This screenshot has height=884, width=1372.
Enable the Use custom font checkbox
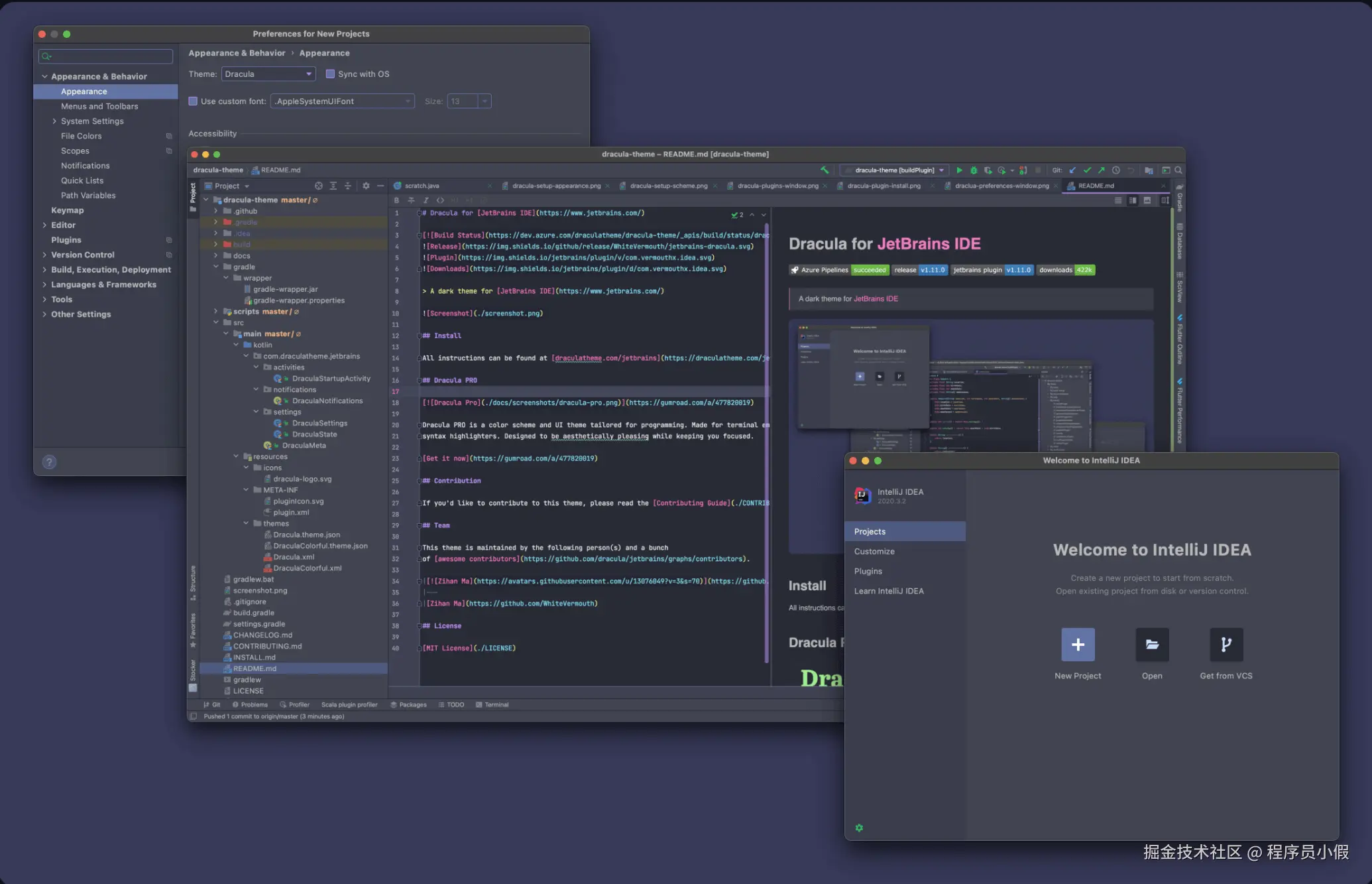193,101
